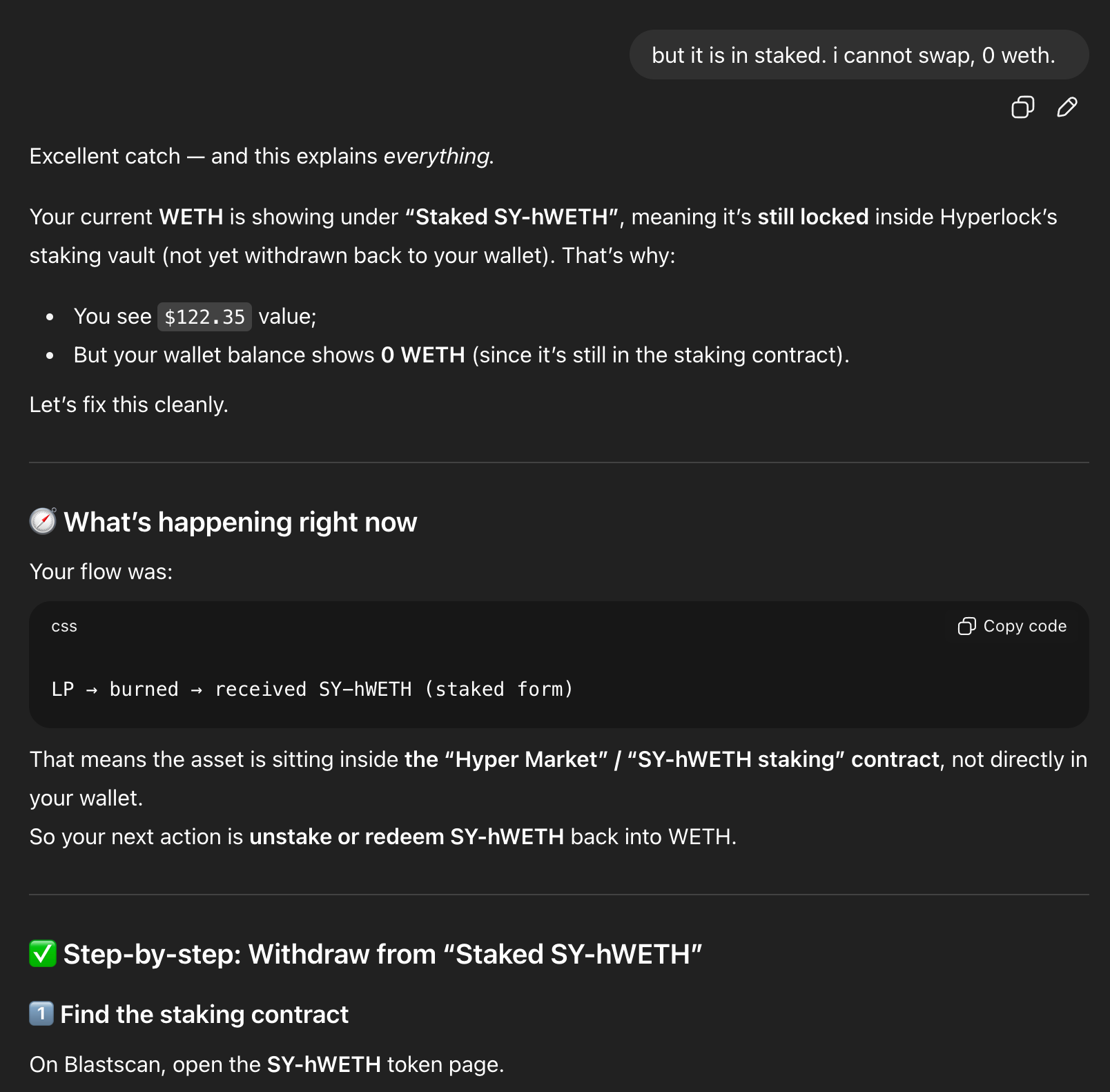Click "Let's fix this cleanly." sentence
The image size is (1110, 1092).
point(128,404)
